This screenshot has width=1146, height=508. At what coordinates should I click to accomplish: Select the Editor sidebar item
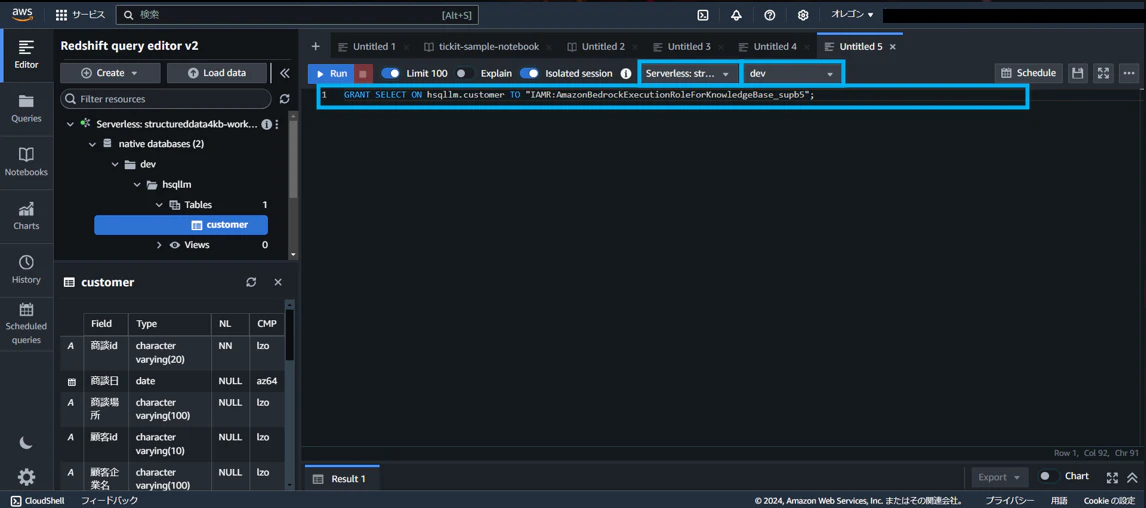click(x=26, y=55)
